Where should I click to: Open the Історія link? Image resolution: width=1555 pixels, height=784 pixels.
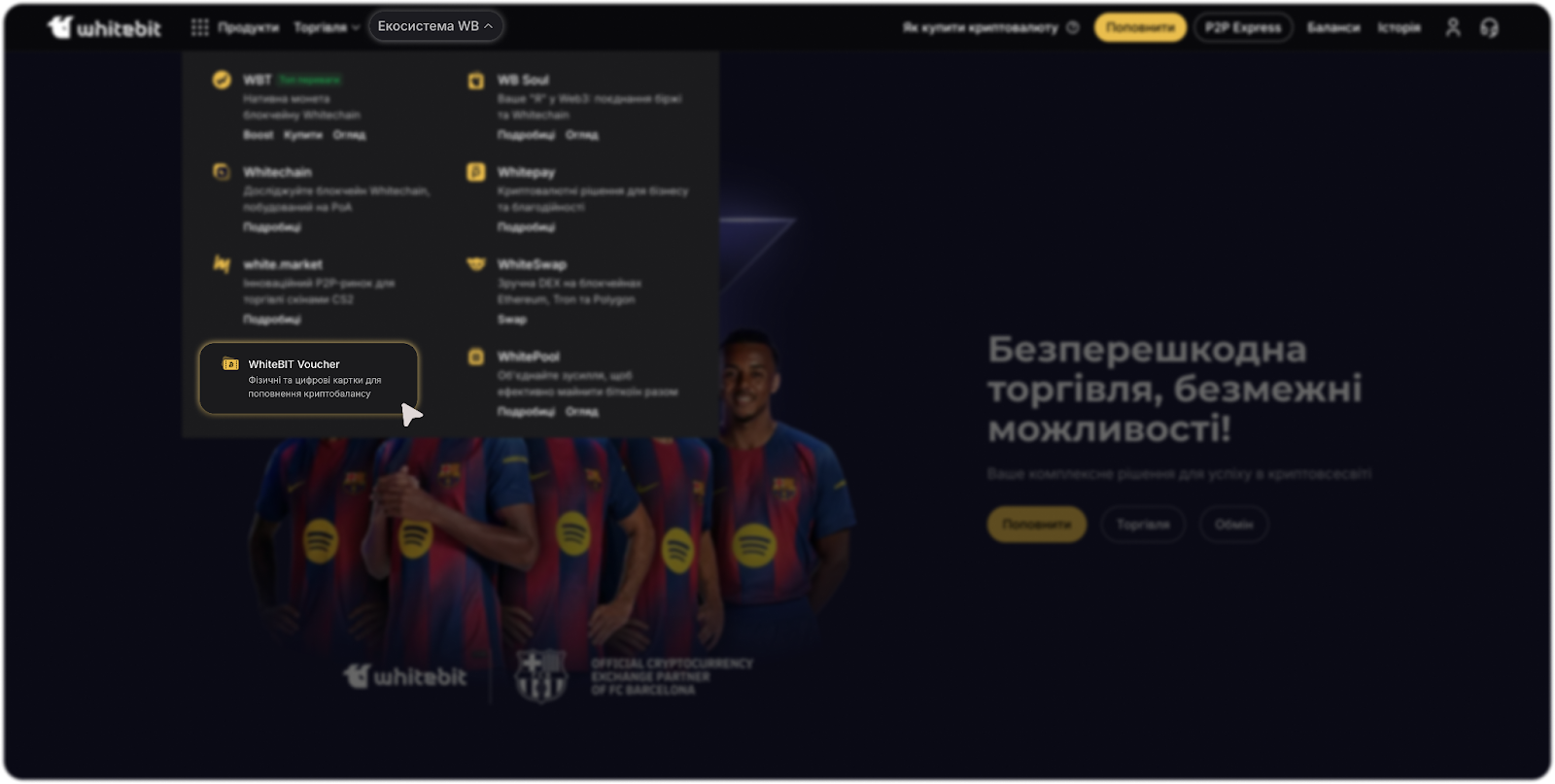click(1399, 27)
